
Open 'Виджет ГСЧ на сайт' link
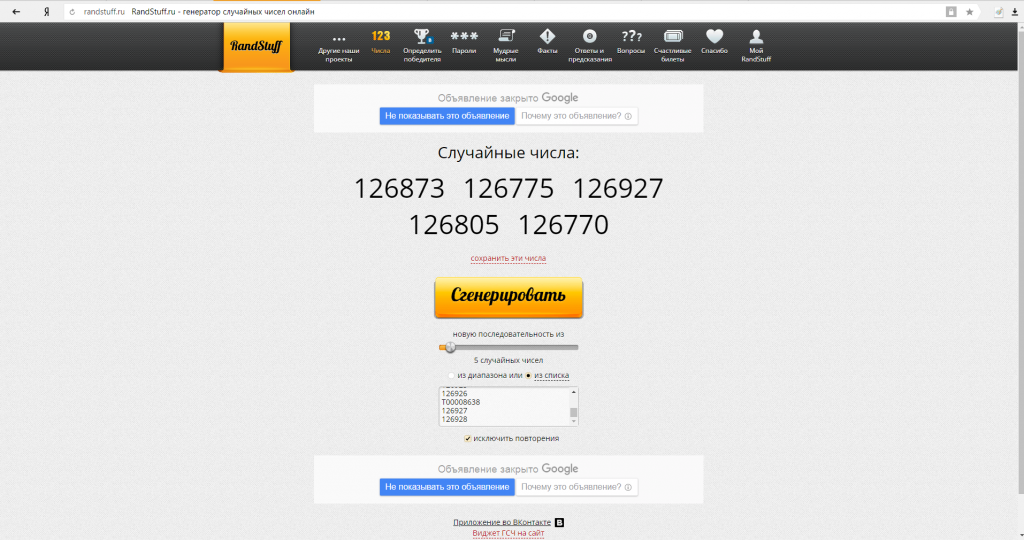pyautogui.click(x=508, y=533)
